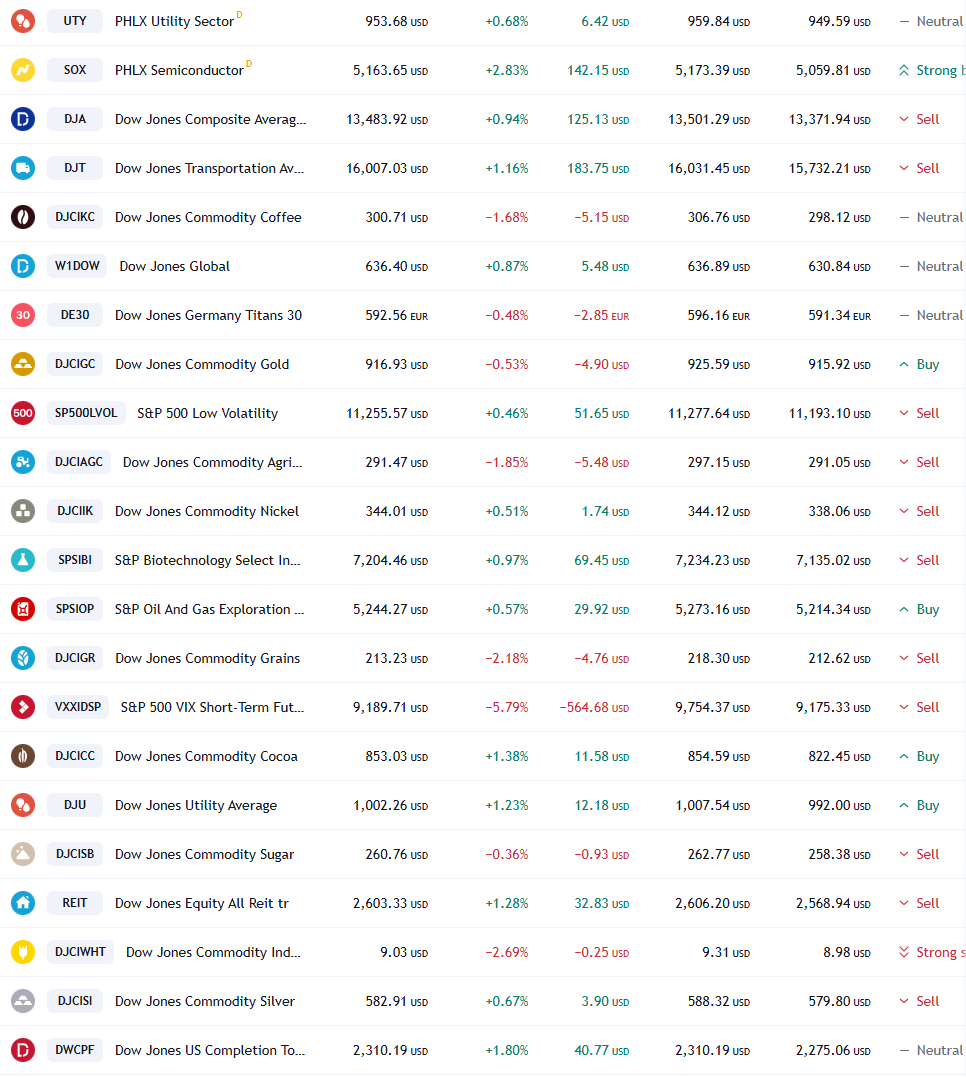Open Dow Jones Utility Average link
The height and width of the screenshot is (1077, 966).
point(196,805)
